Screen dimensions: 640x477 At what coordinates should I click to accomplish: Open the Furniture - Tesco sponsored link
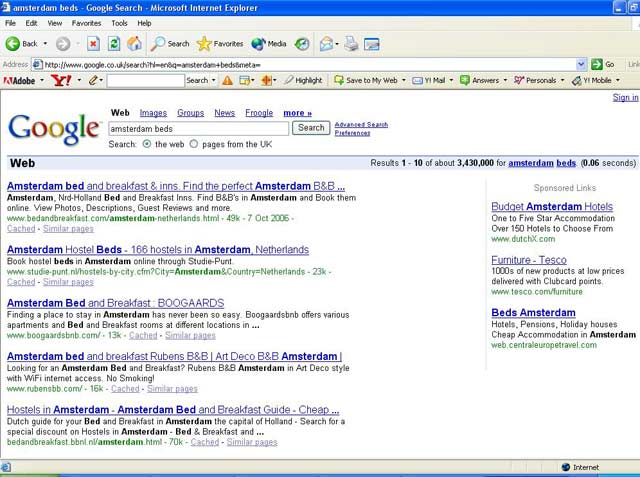tap(529, 260)
